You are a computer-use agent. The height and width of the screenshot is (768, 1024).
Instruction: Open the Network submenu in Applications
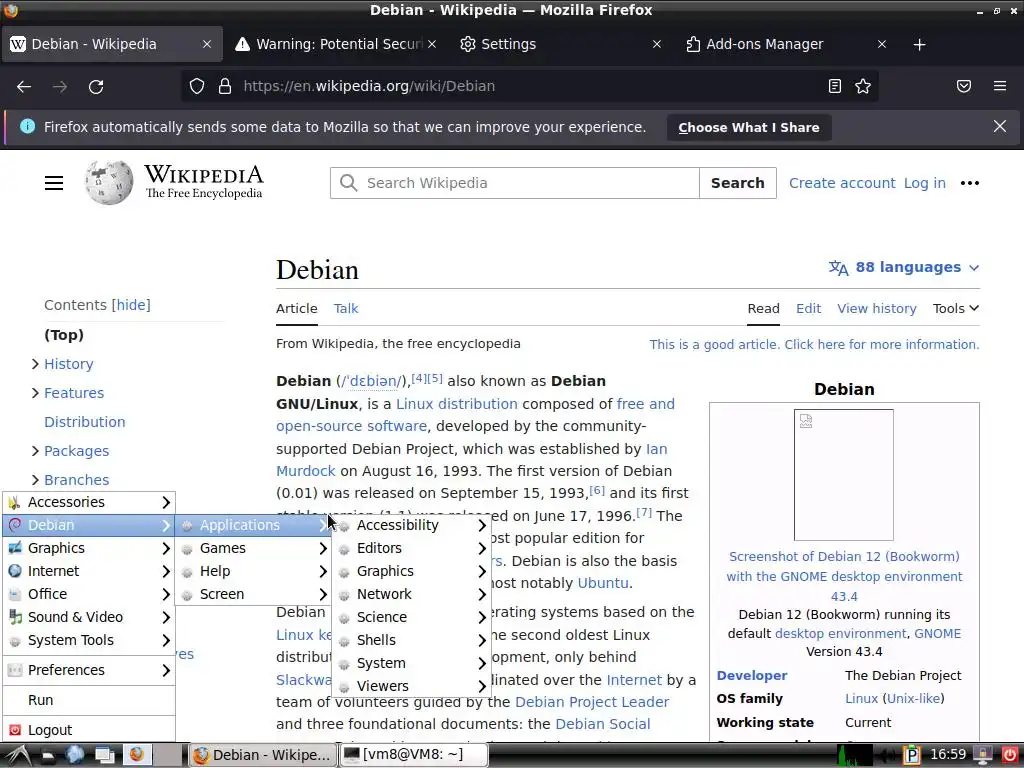(412, 594)
